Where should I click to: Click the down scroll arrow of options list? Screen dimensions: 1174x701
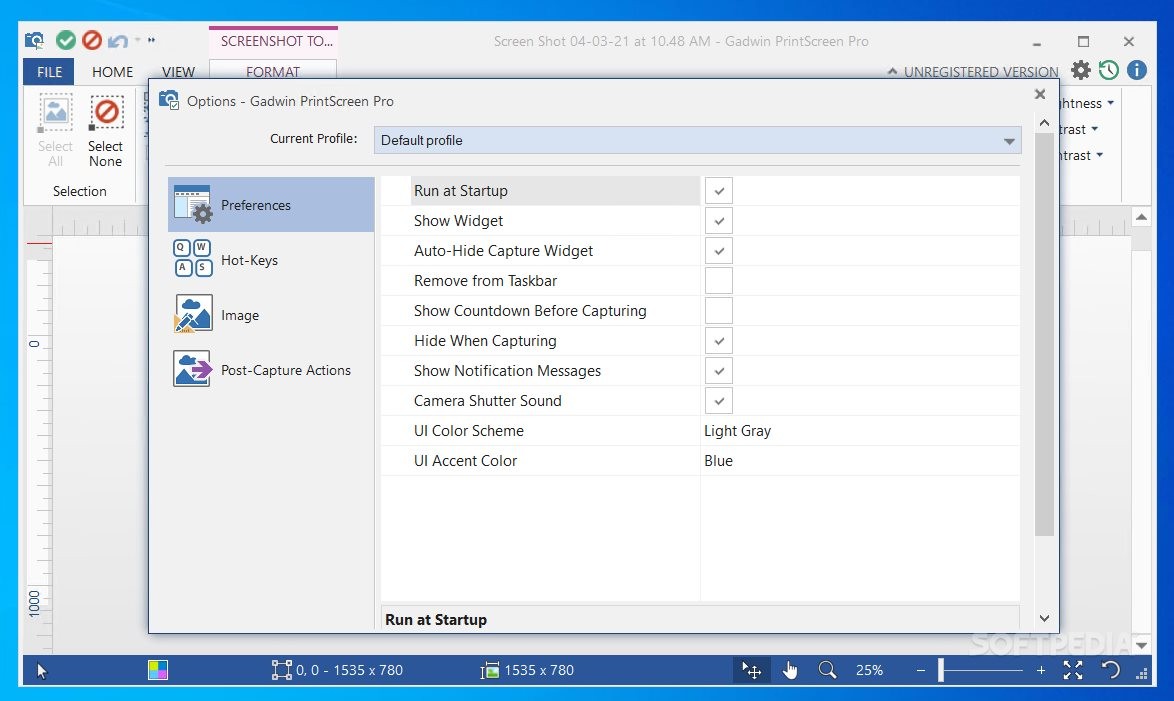[1043, 617]
